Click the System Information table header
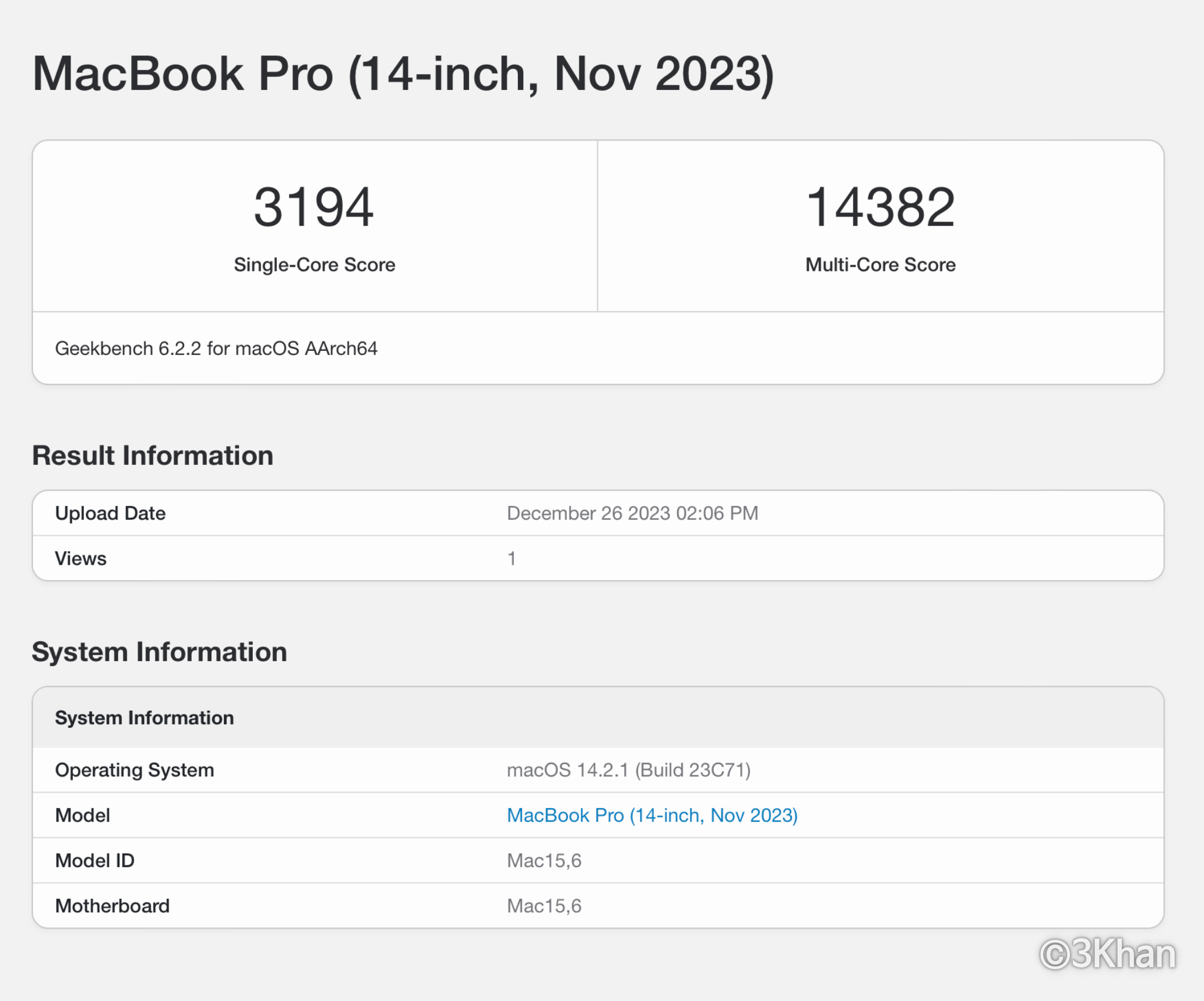The height and width of the screenshot is (1001, 1204). 144,718
